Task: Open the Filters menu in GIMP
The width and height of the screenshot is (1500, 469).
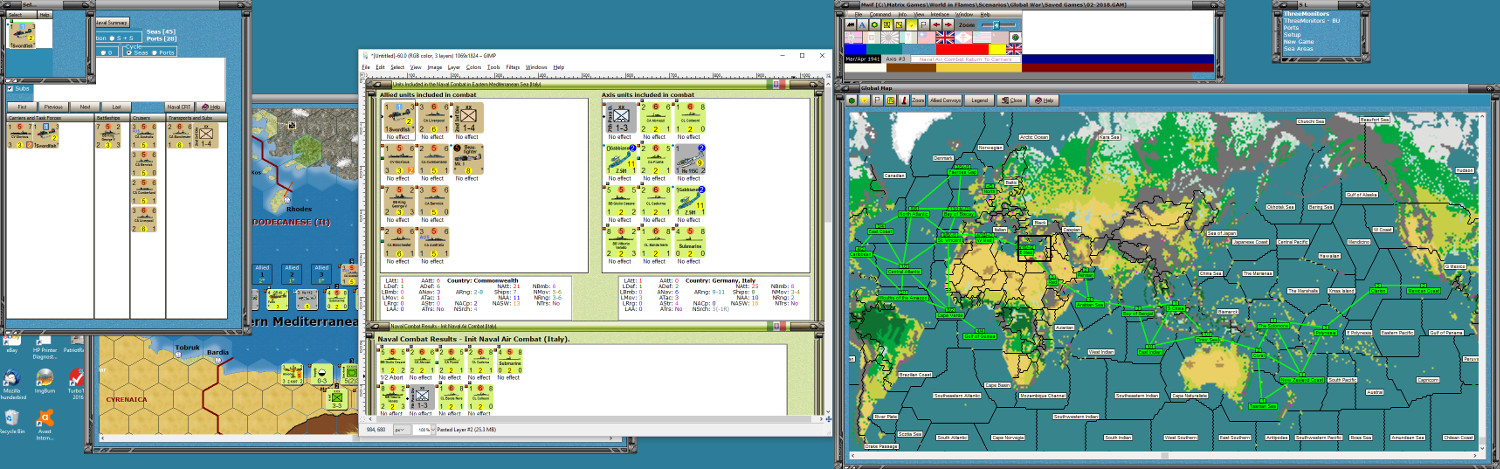Action: [511, 67]
